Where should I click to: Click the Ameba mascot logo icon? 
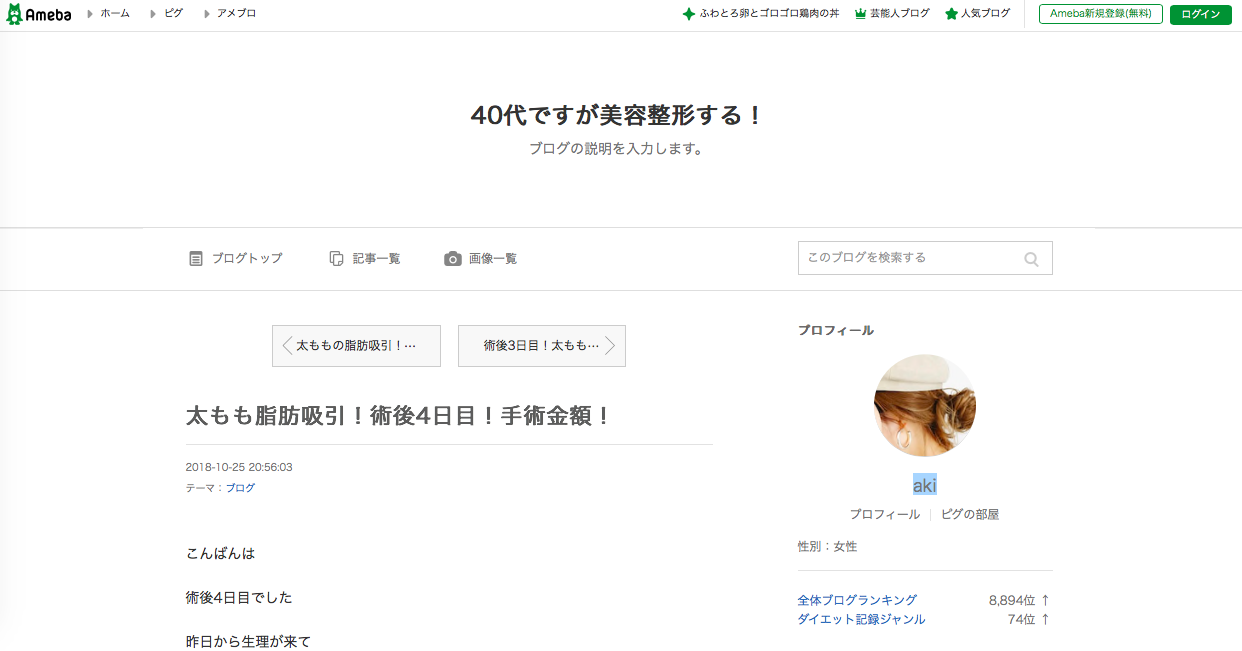(18, 13)
